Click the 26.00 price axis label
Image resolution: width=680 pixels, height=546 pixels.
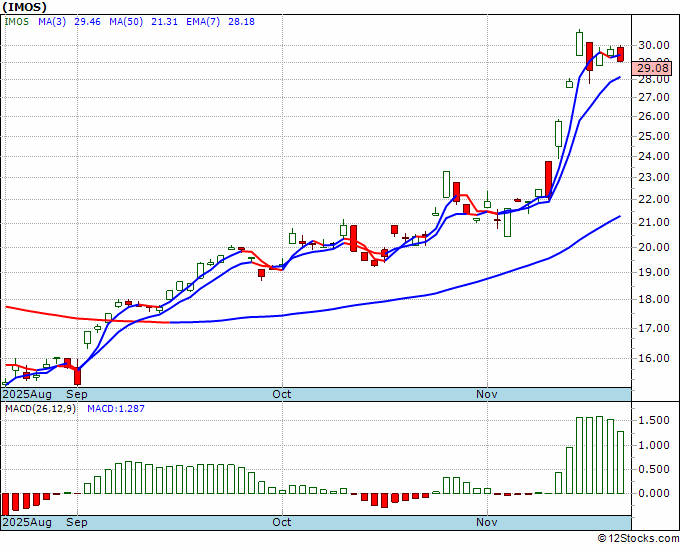[653, 116]
